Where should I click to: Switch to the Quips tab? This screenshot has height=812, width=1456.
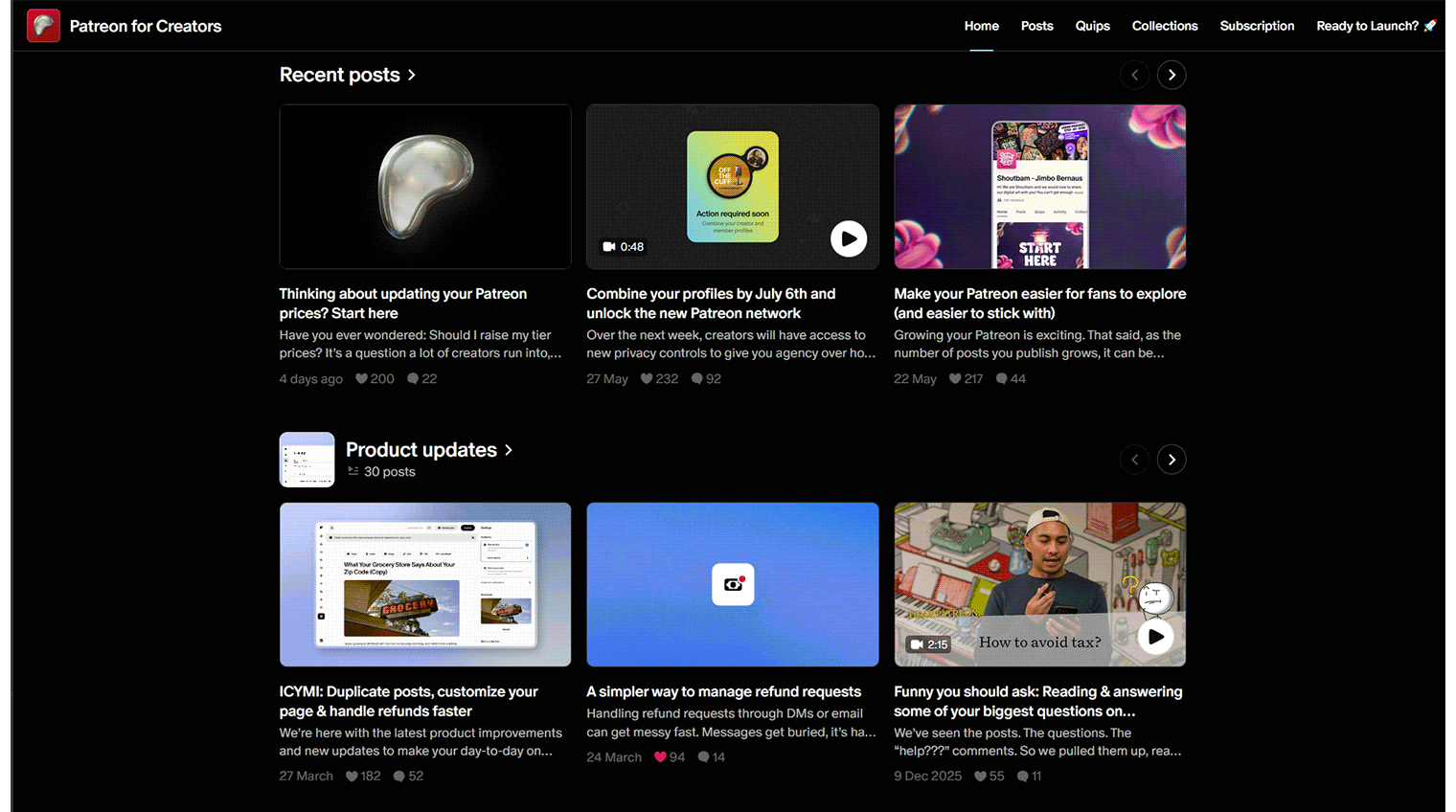(x=1092, y=26)
